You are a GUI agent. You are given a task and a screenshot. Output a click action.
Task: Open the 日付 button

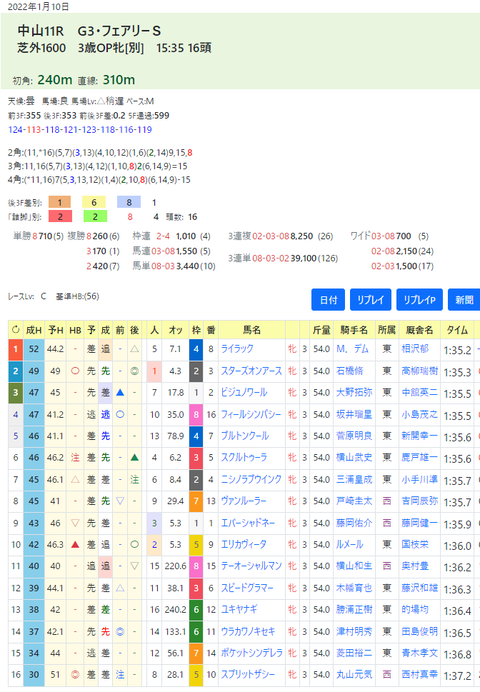tap(328, 300)
